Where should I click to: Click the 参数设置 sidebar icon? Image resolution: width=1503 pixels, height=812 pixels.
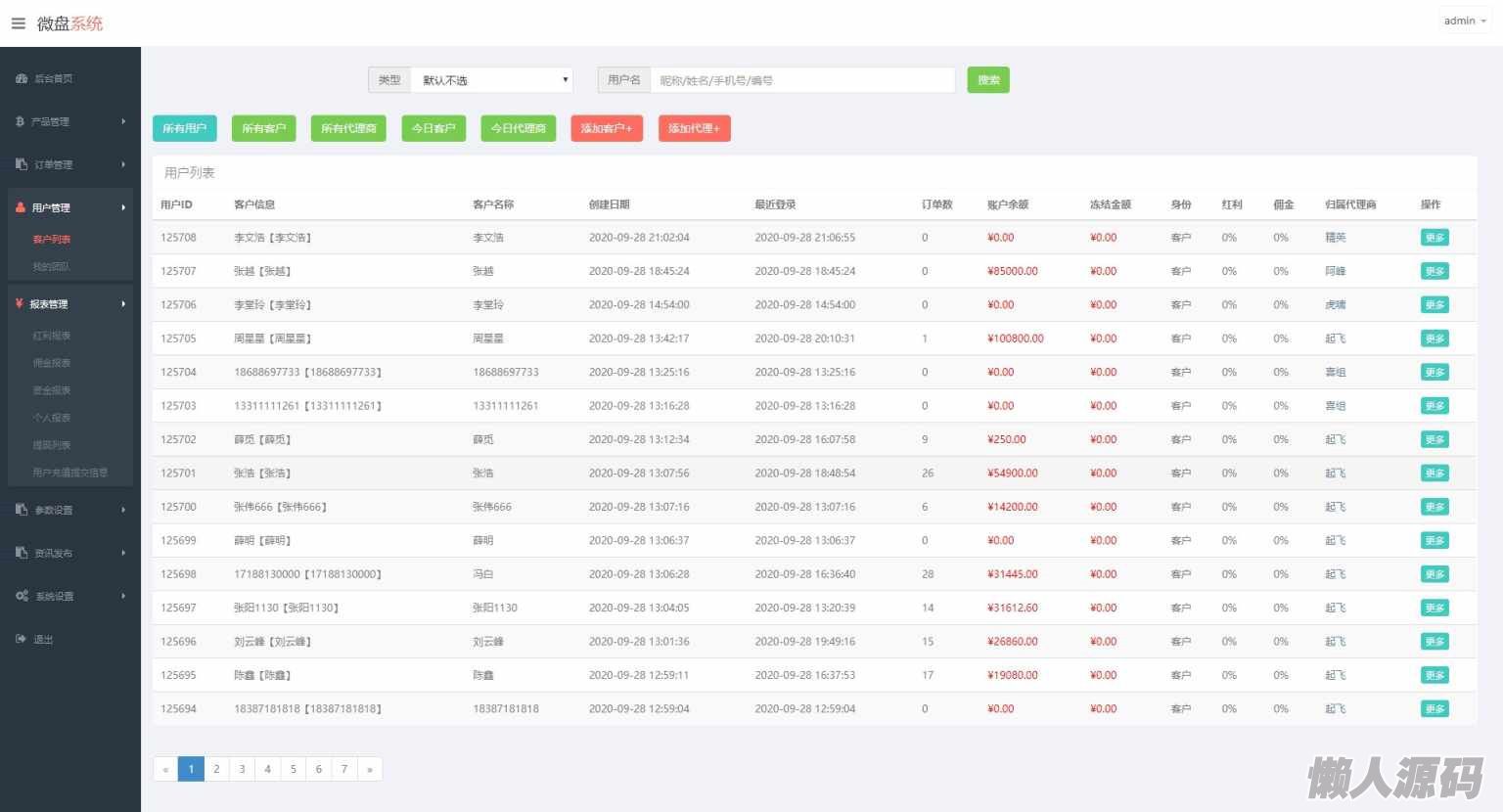tap(22, 510)
